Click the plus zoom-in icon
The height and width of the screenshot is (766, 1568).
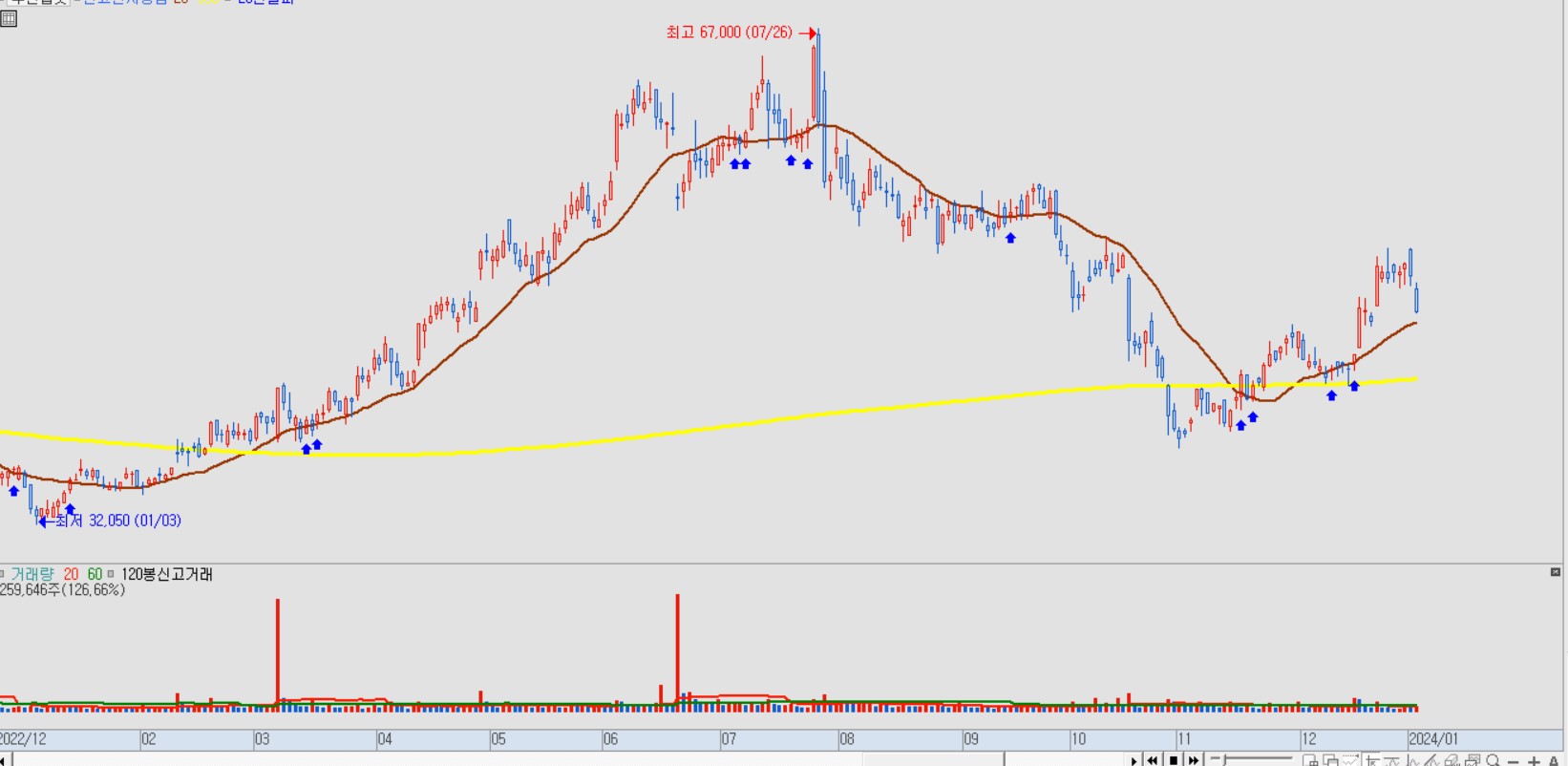click(x=1534, y=761)
